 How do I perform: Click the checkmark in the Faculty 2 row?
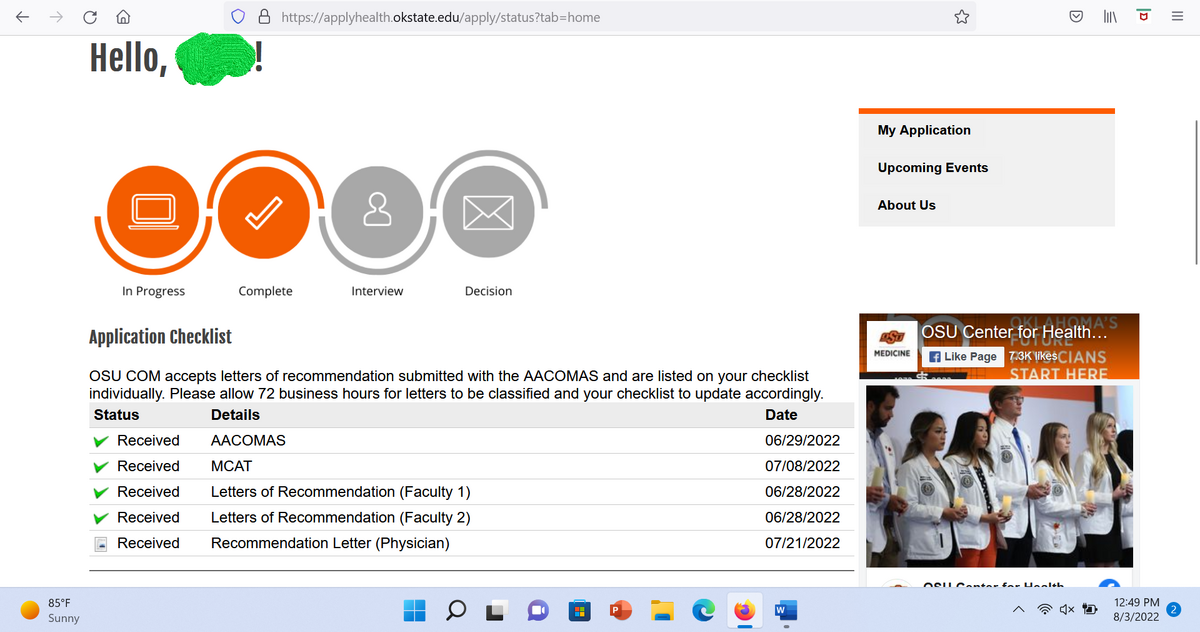(101, 518)
